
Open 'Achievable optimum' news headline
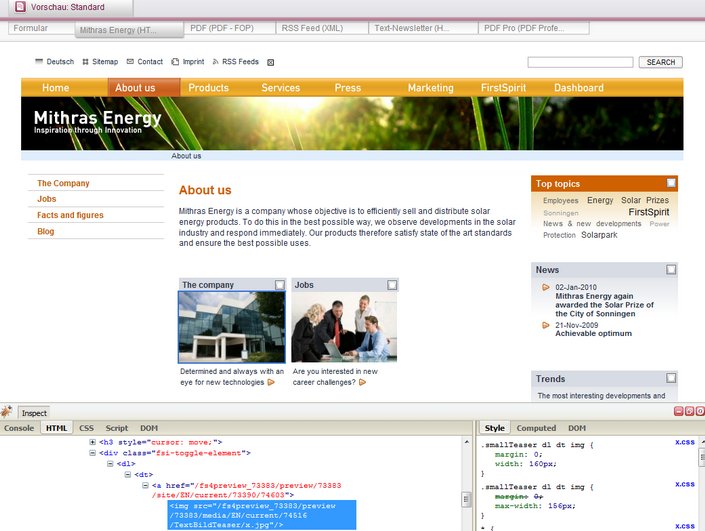(x=593, y=333)
